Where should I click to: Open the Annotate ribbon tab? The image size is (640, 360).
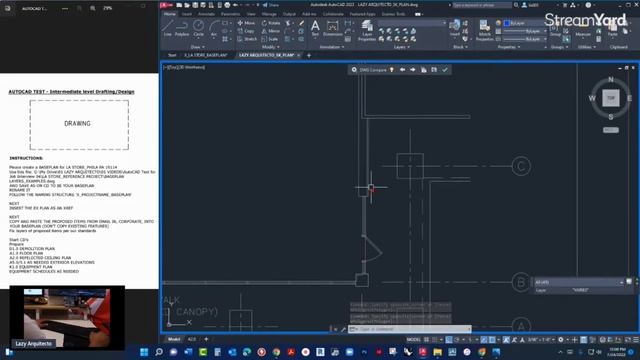(206, 14)
